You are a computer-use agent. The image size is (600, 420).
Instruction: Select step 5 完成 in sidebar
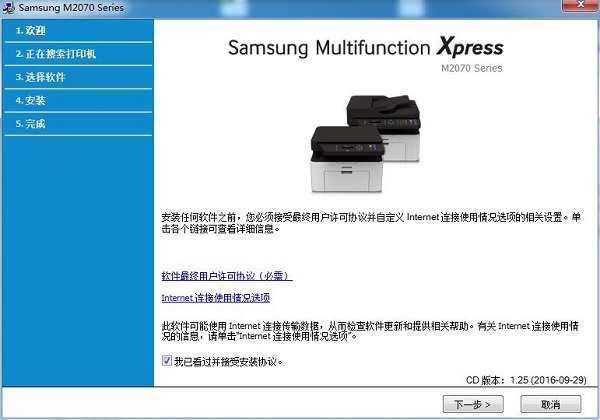coord(78,124)
